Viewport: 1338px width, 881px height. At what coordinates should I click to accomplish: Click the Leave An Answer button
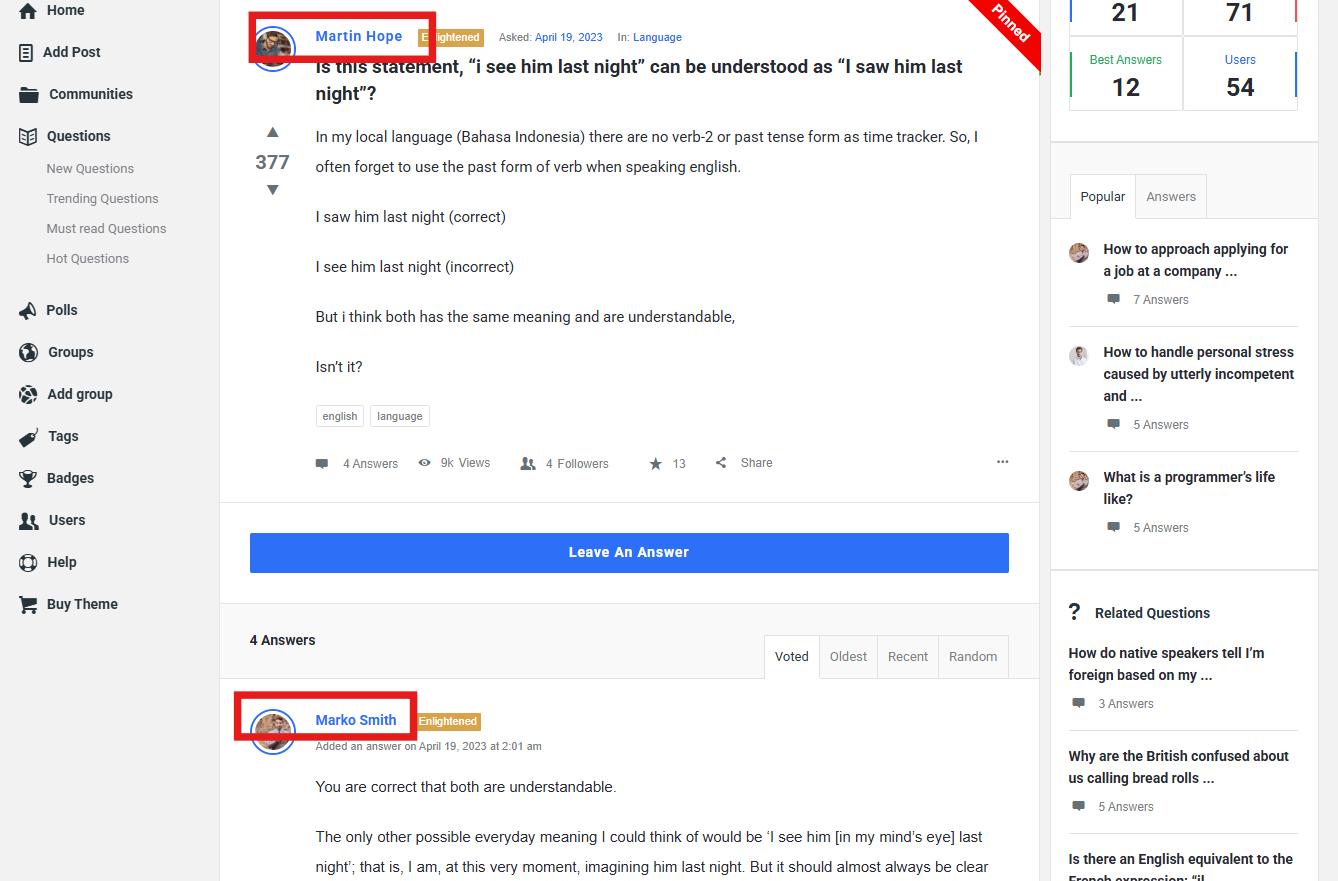629,552
